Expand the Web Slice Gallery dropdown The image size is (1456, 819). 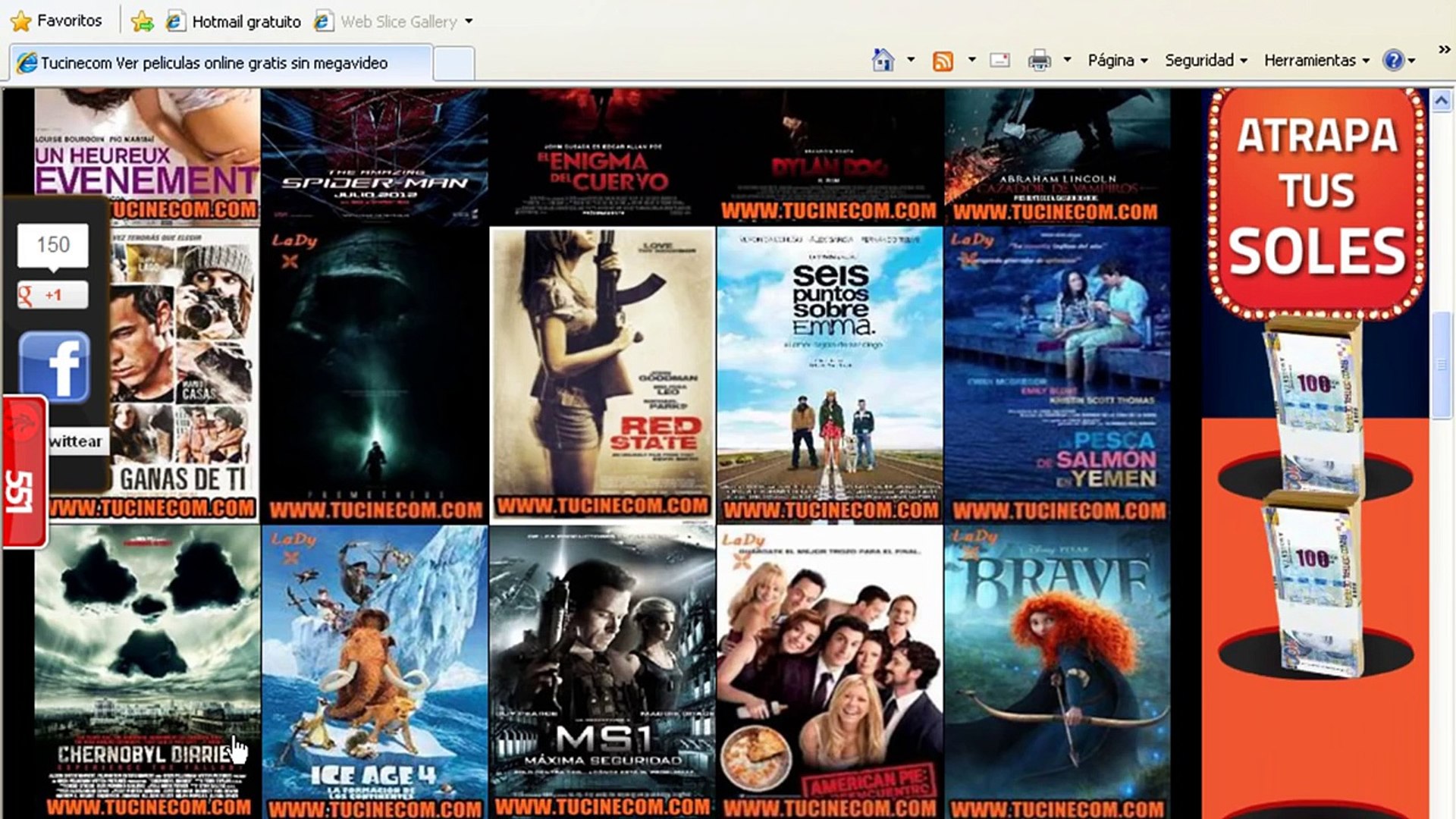469,21
